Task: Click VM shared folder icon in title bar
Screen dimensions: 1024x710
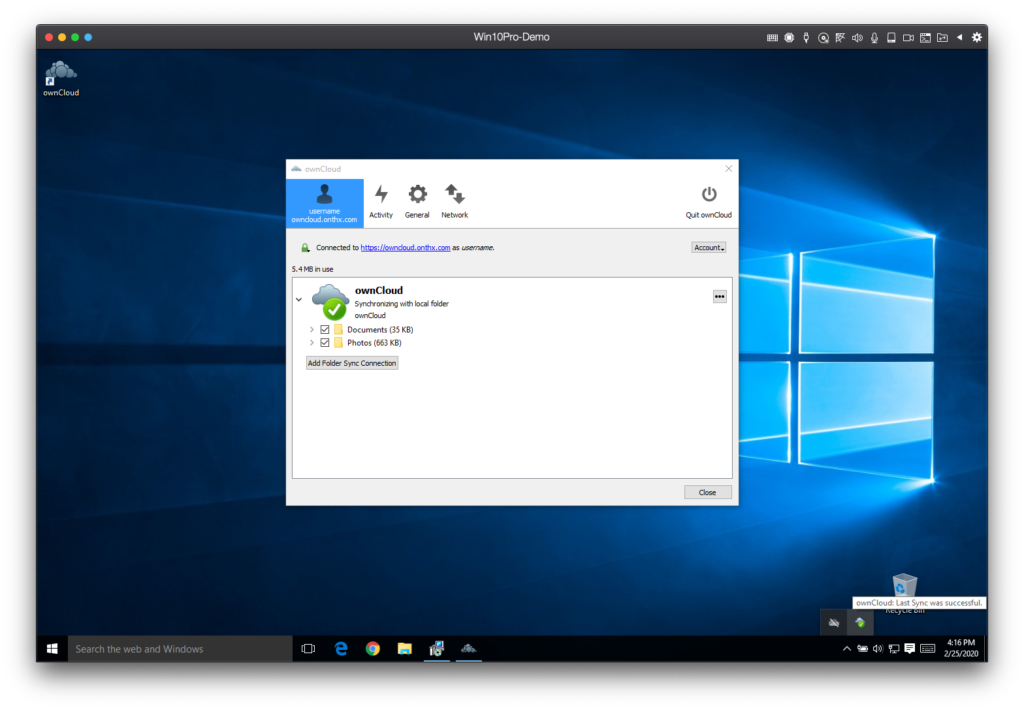Action: [942, 38]
